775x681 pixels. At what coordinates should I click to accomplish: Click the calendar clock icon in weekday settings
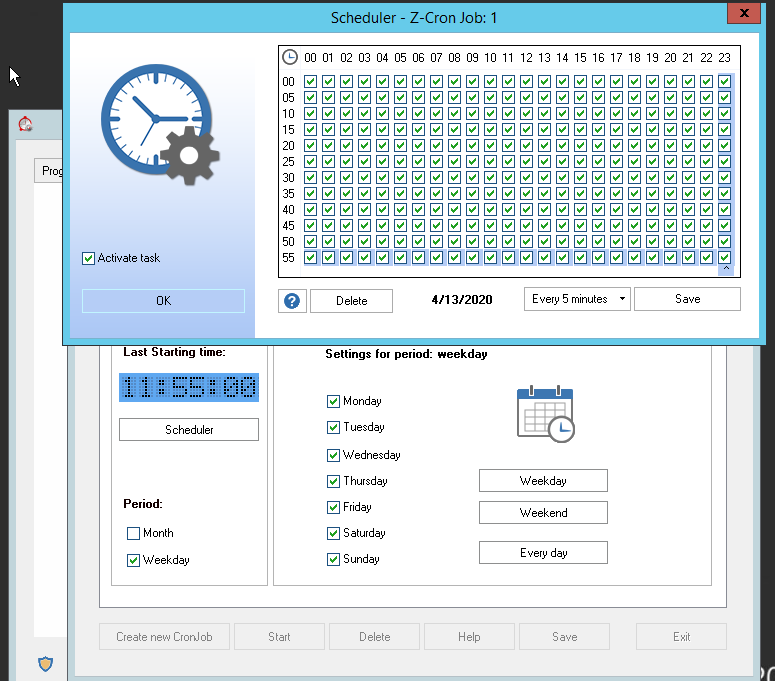coord(546,414)
